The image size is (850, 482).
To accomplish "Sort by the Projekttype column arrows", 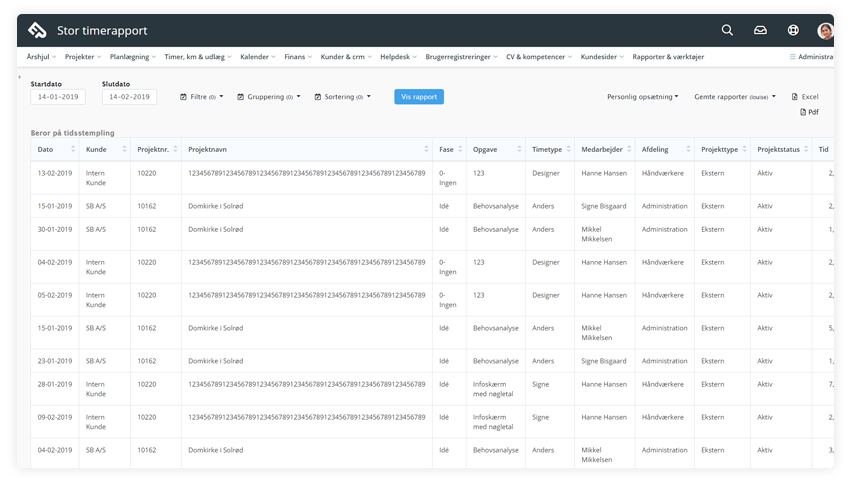I will tap(744, 149).
